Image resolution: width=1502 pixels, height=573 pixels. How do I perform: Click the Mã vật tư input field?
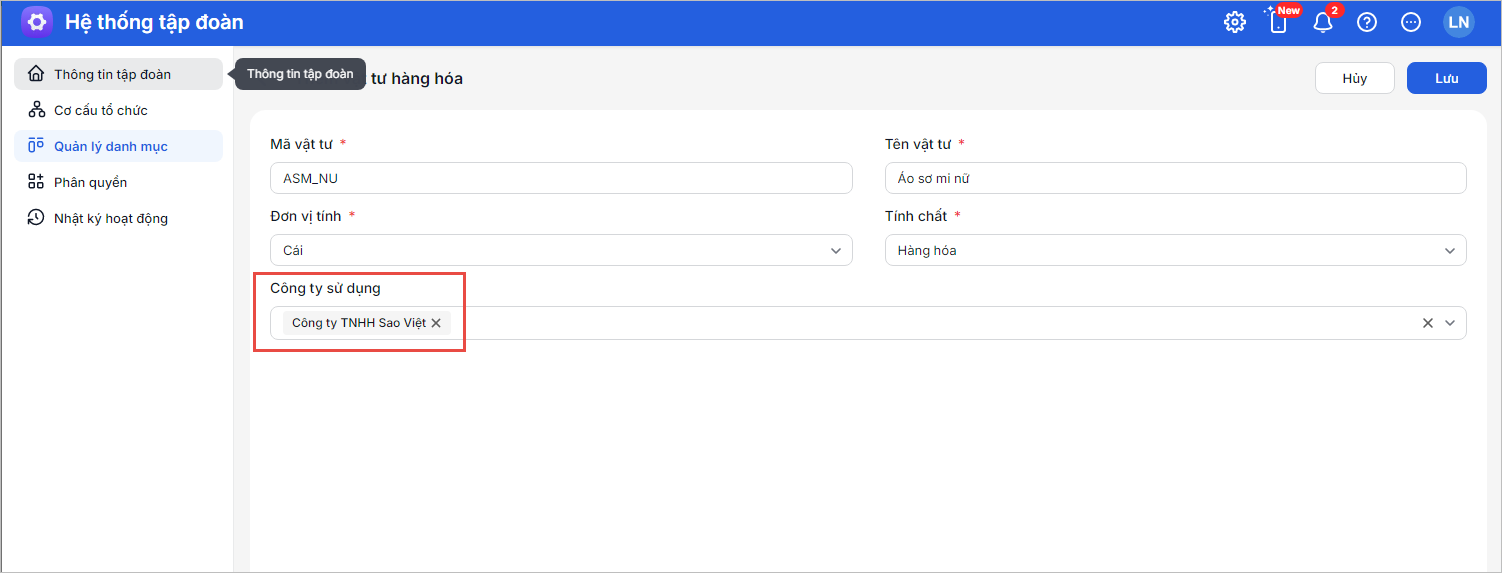[x=561, y=178]
